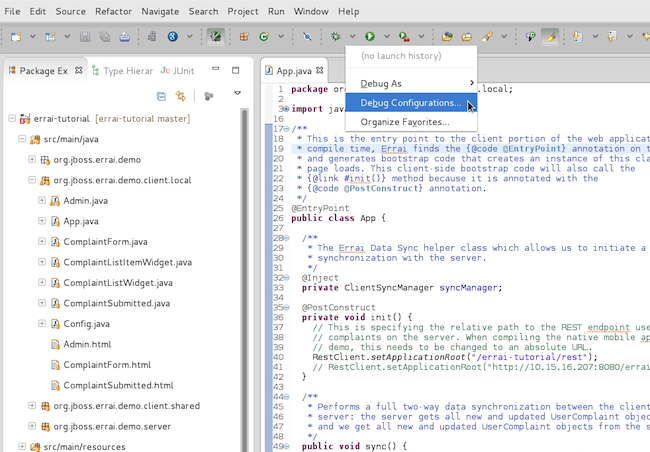Switch to the JUnit tab
650x452 pixels.
point(177,71)
